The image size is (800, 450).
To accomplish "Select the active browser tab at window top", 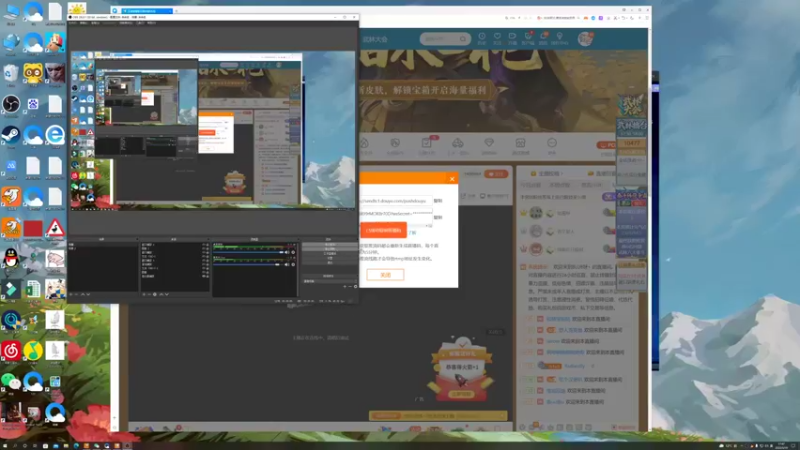I will [146, 11].
